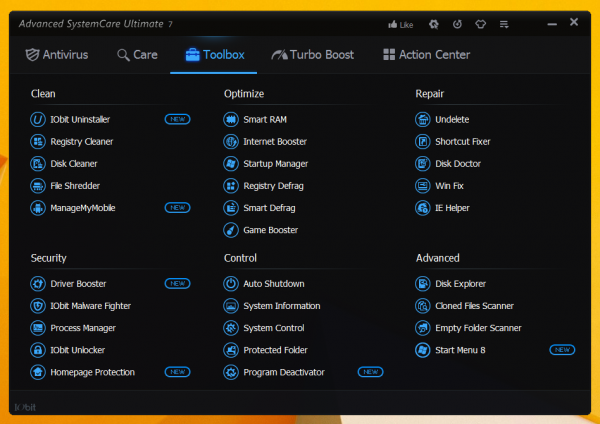Image resolution: width=600 pixels, height=424 pixels.
Task: Launch Start Menu 8 via its icon
Action: [x=423, y=350]
